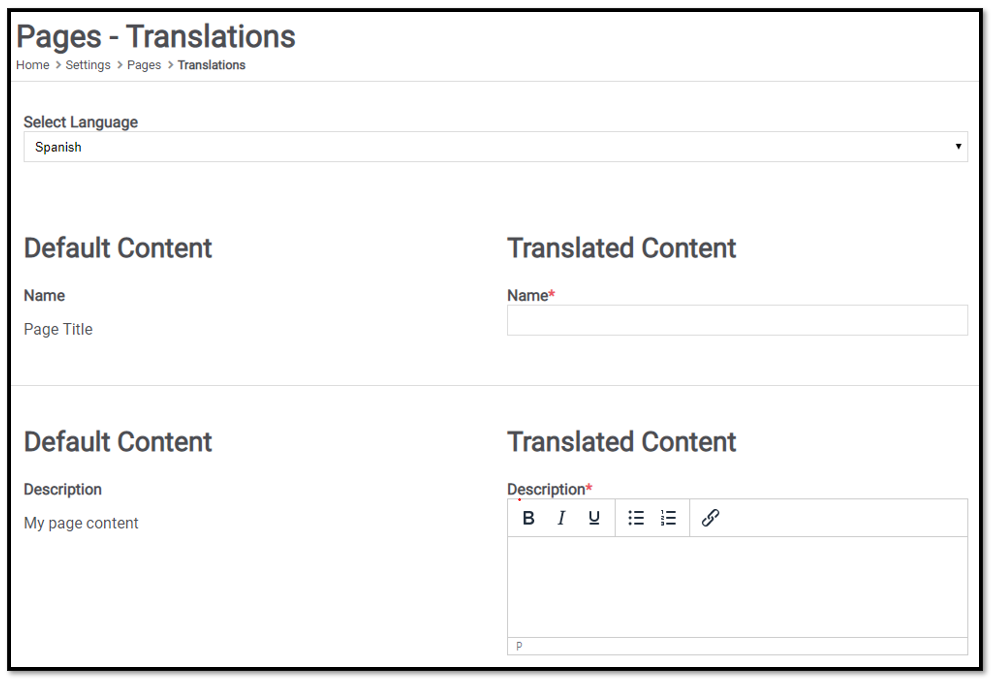994x686 pixels.
Task: Insert a bulleted list
Action: 636,518
